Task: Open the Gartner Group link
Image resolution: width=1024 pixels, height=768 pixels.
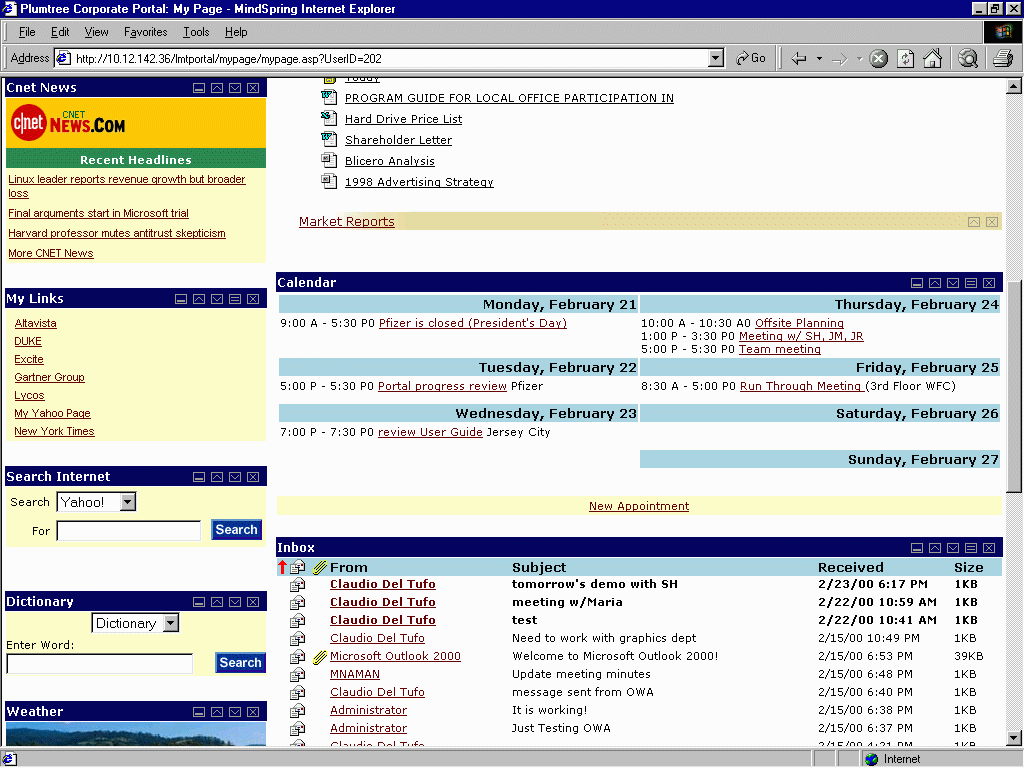Action: 50,377
